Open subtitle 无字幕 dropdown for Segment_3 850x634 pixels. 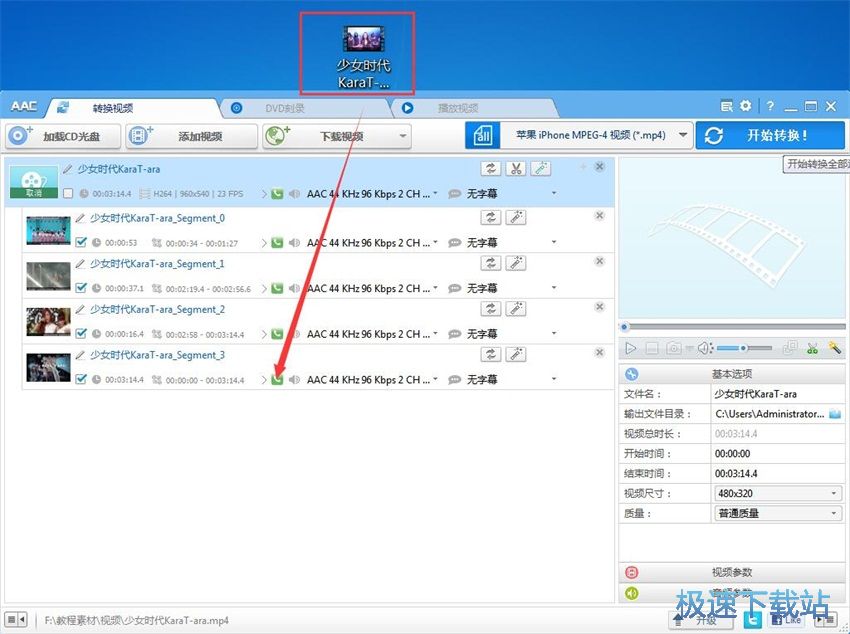pos(553,378)
